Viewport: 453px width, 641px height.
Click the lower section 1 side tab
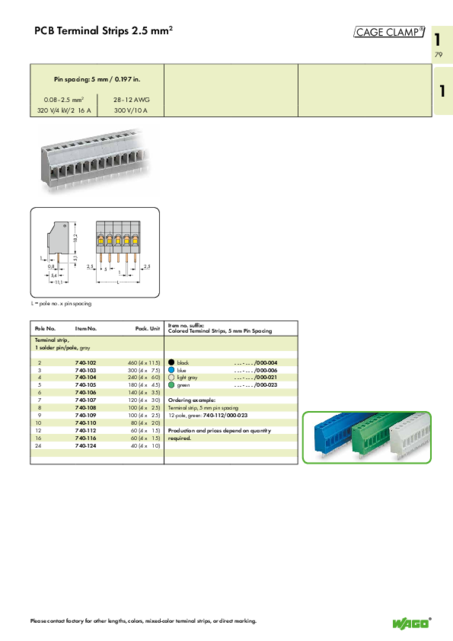(x=443, y=91)
